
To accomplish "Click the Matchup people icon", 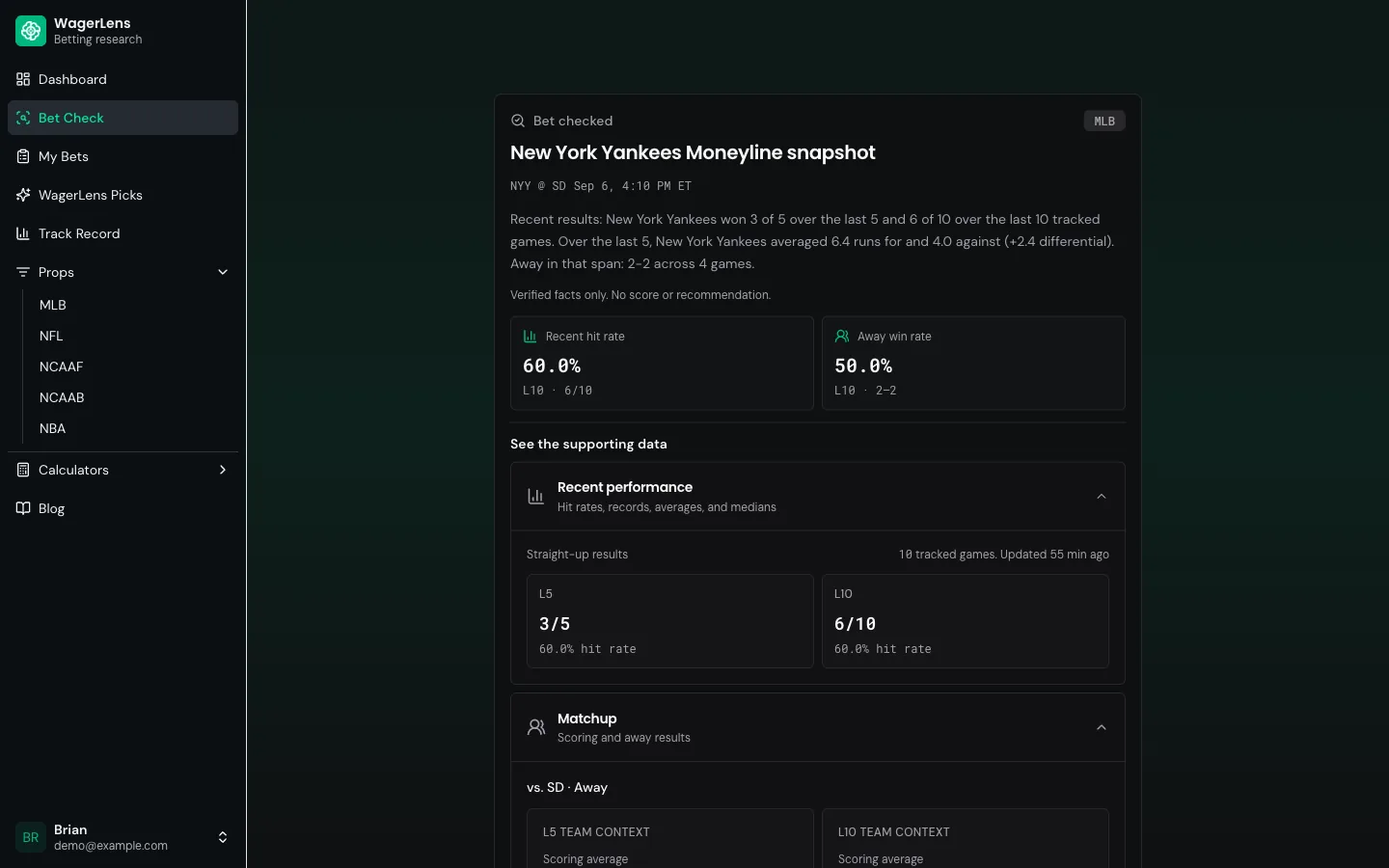I will (x=536, y=727).
